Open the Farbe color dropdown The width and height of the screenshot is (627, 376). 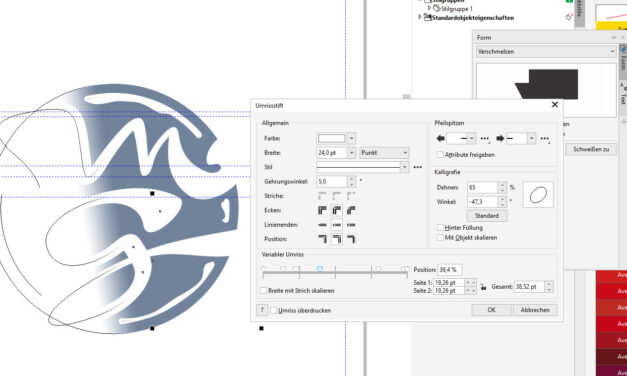pyautogui.click(x=351, y=138)
